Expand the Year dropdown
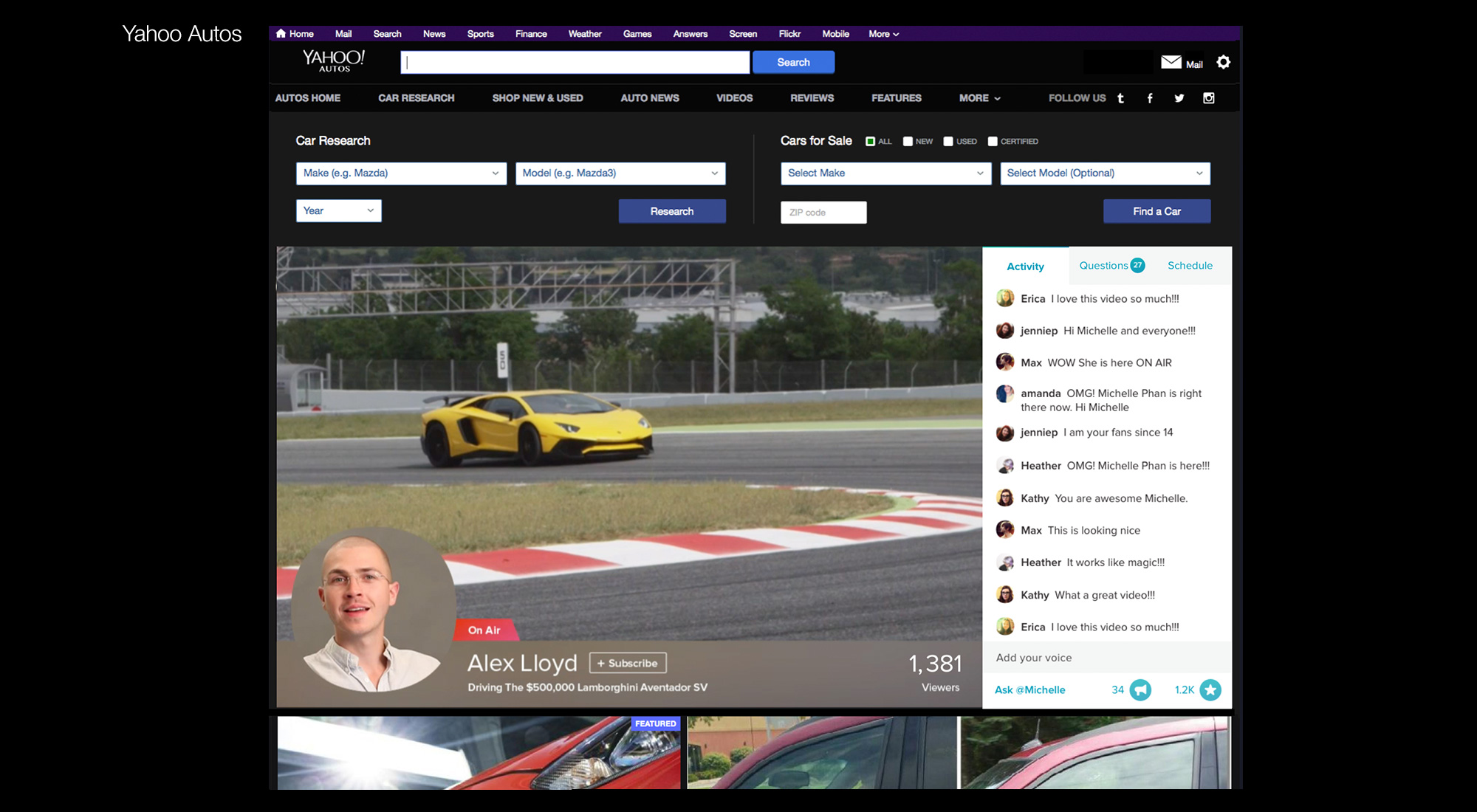This screenshot has width=1477, height=812. click(x=338, y=211)
